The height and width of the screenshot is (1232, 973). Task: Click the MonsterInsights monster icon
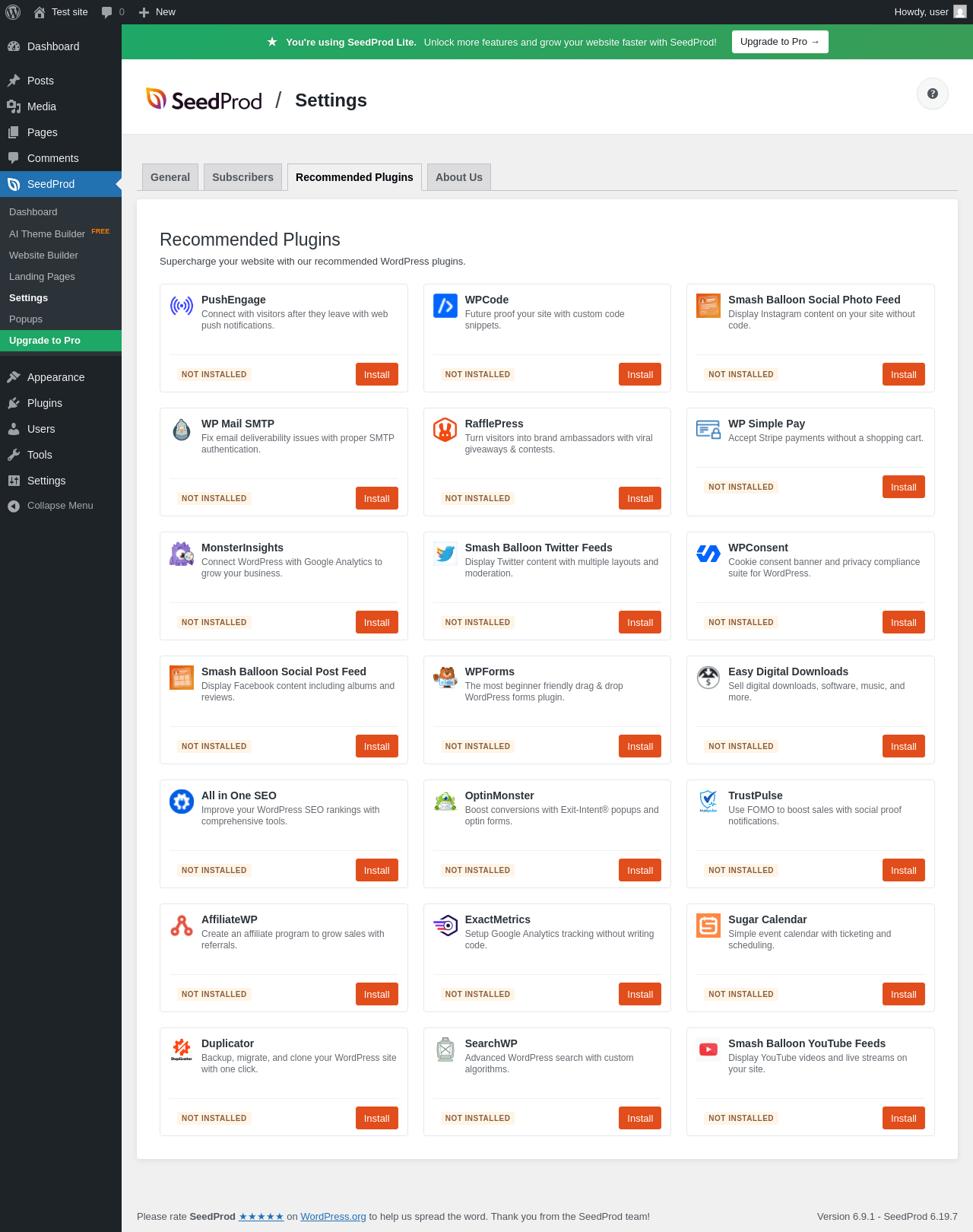click(x=182, y=554)
